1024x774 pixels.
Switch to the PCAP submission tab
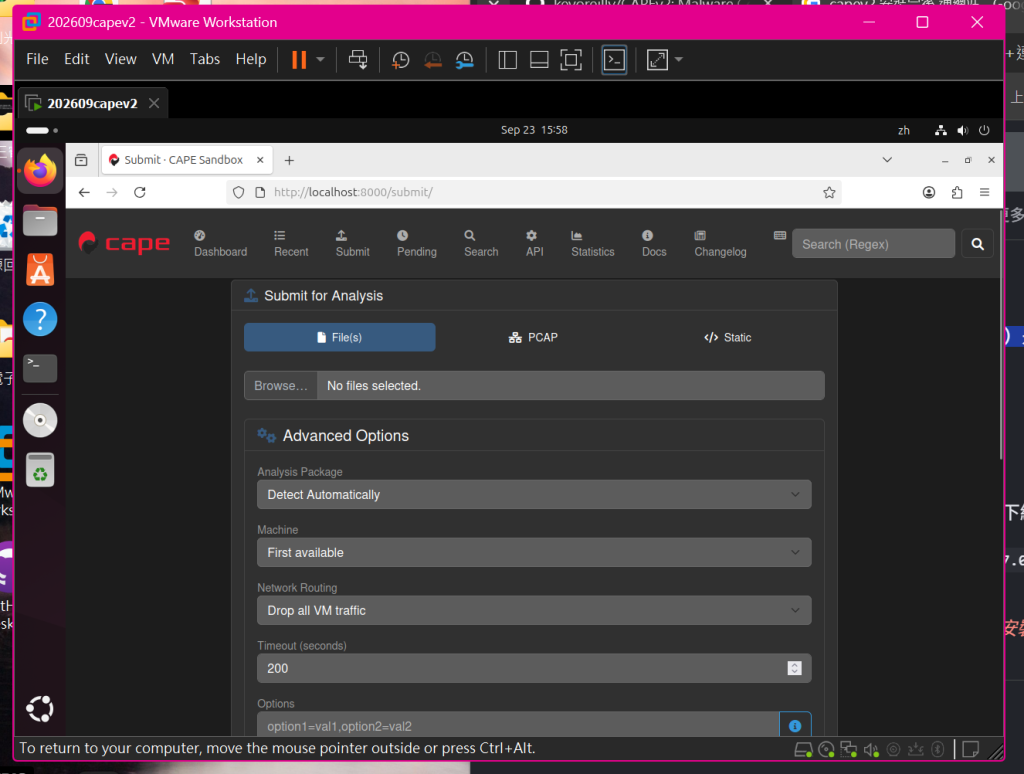[534, 338]
